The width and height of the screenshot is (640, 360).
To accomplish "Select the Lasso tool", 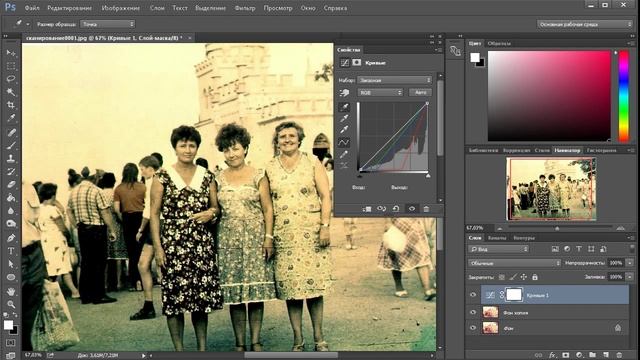I will [11, 79].
